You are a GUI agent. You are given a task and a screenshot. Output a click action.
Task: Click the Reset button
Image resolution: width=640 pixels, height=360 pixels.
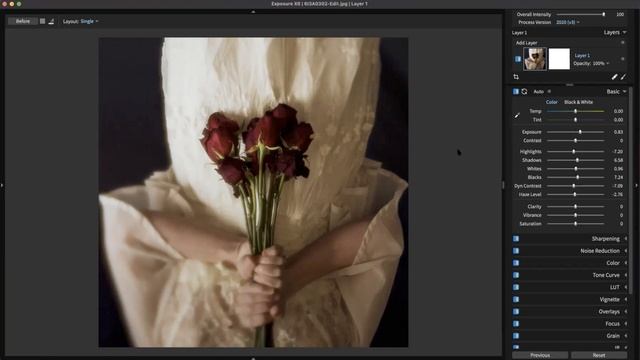coord(599,356)
